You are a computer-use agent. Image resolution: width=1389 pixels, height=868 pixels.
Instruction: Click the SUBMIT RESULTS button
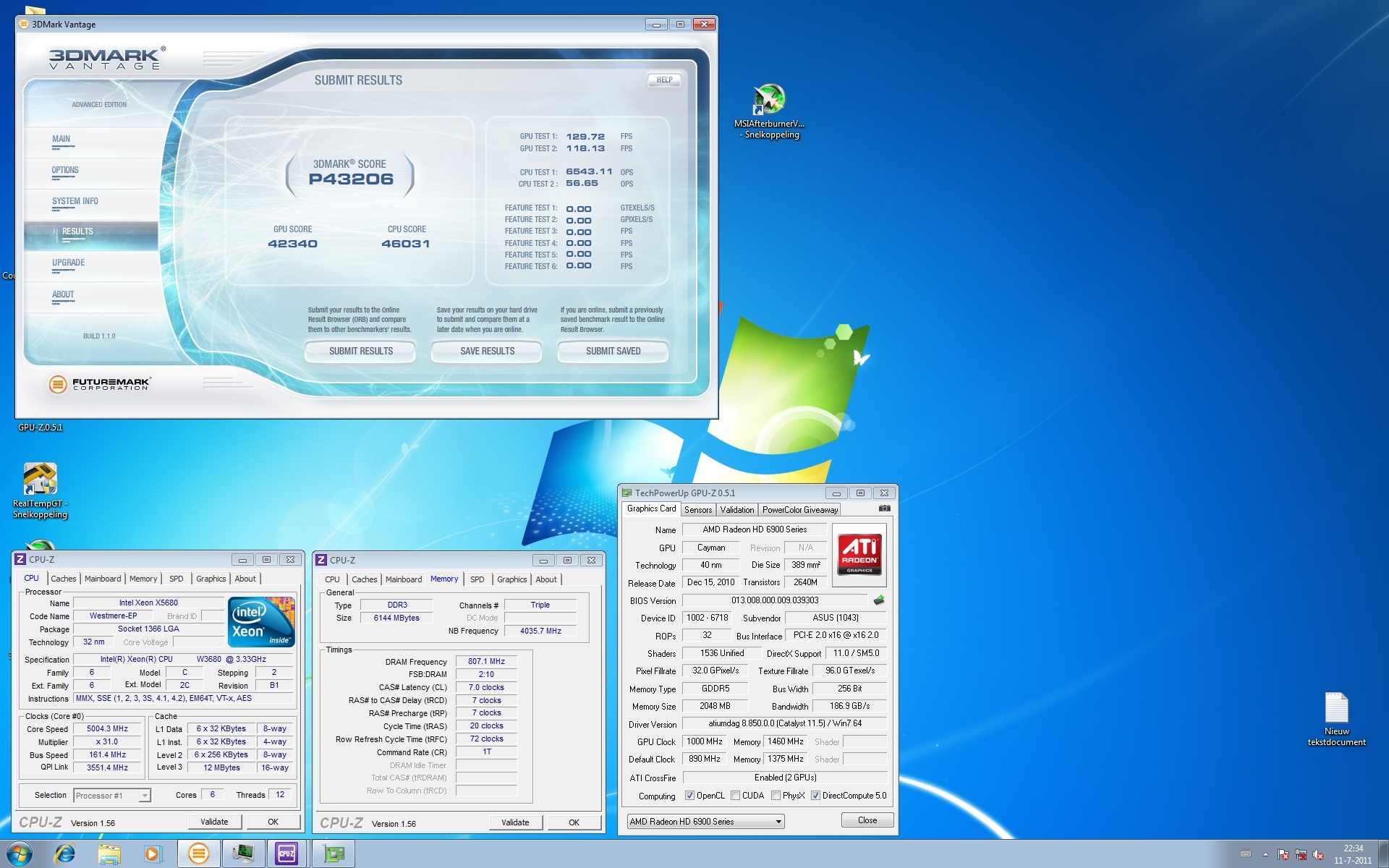[x=361, y=352]
